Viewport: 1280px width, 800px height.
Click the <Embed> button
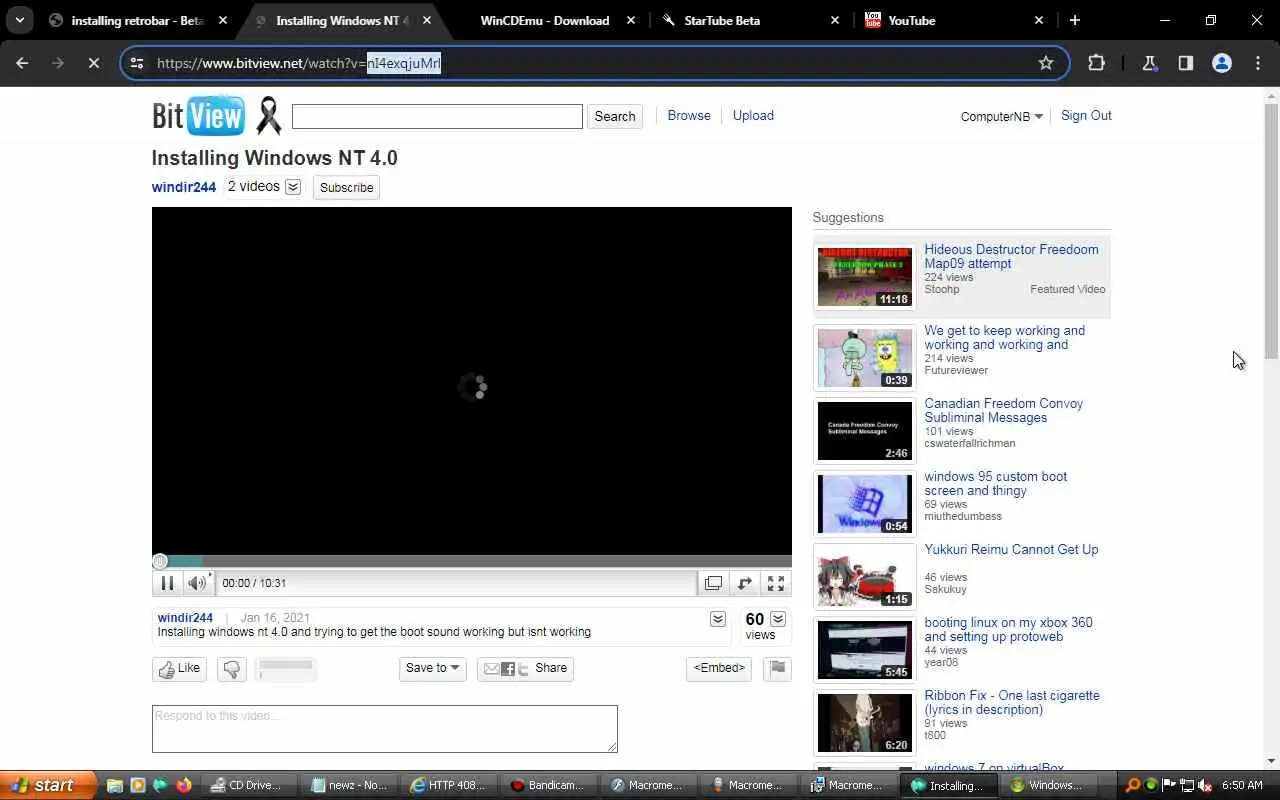[x=719, y=668]
